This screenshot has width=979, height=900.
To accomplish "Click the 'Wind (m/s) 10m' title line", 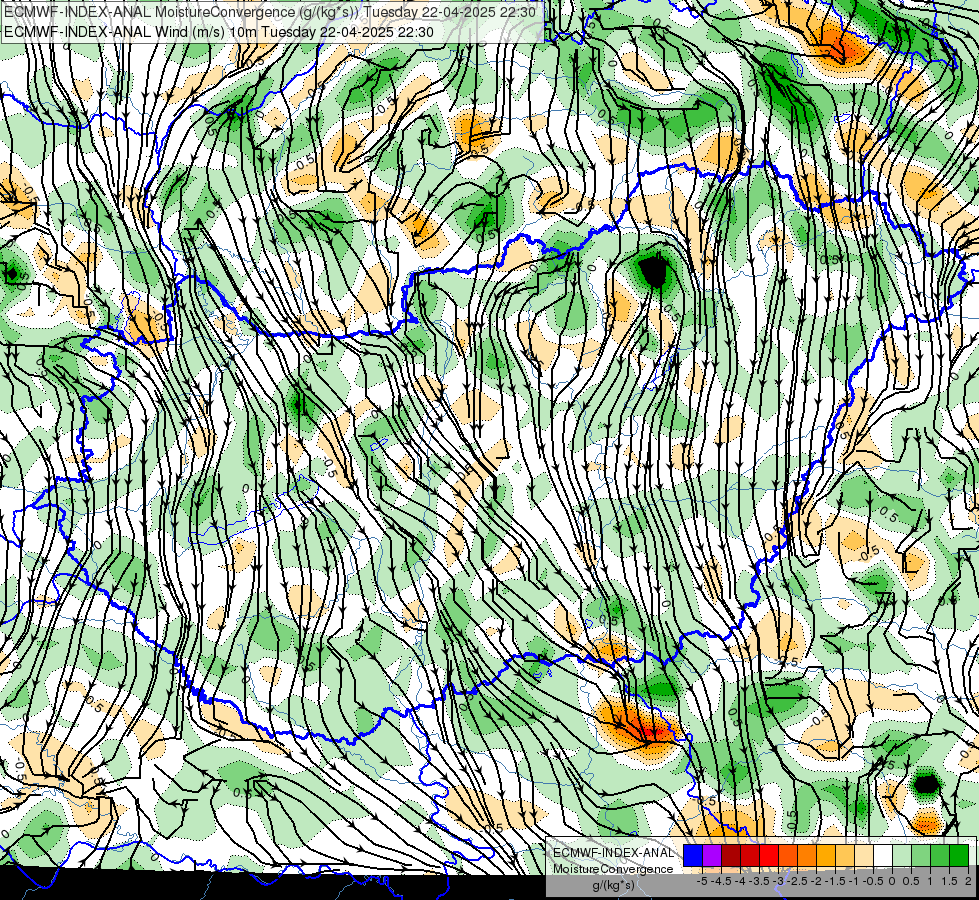I will click(x=218, y=31).
